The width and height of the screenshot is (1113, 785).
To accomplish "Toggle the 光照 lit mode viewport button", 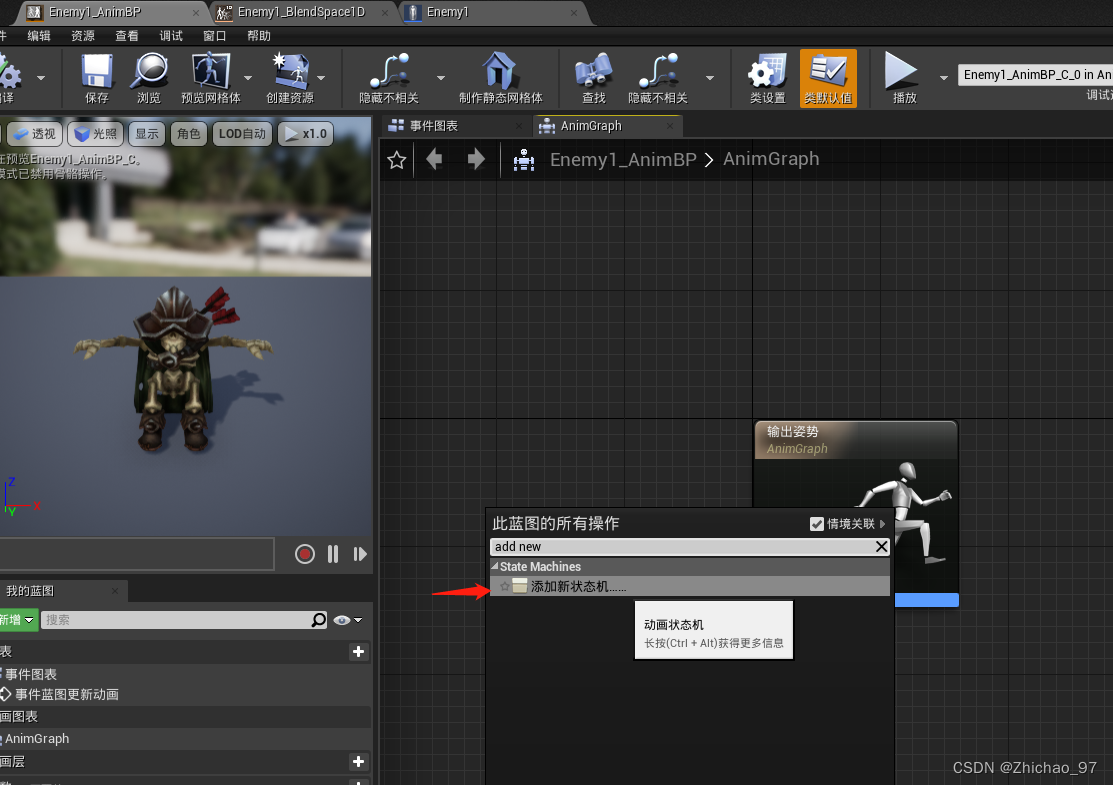I will (x=95, y=133).
